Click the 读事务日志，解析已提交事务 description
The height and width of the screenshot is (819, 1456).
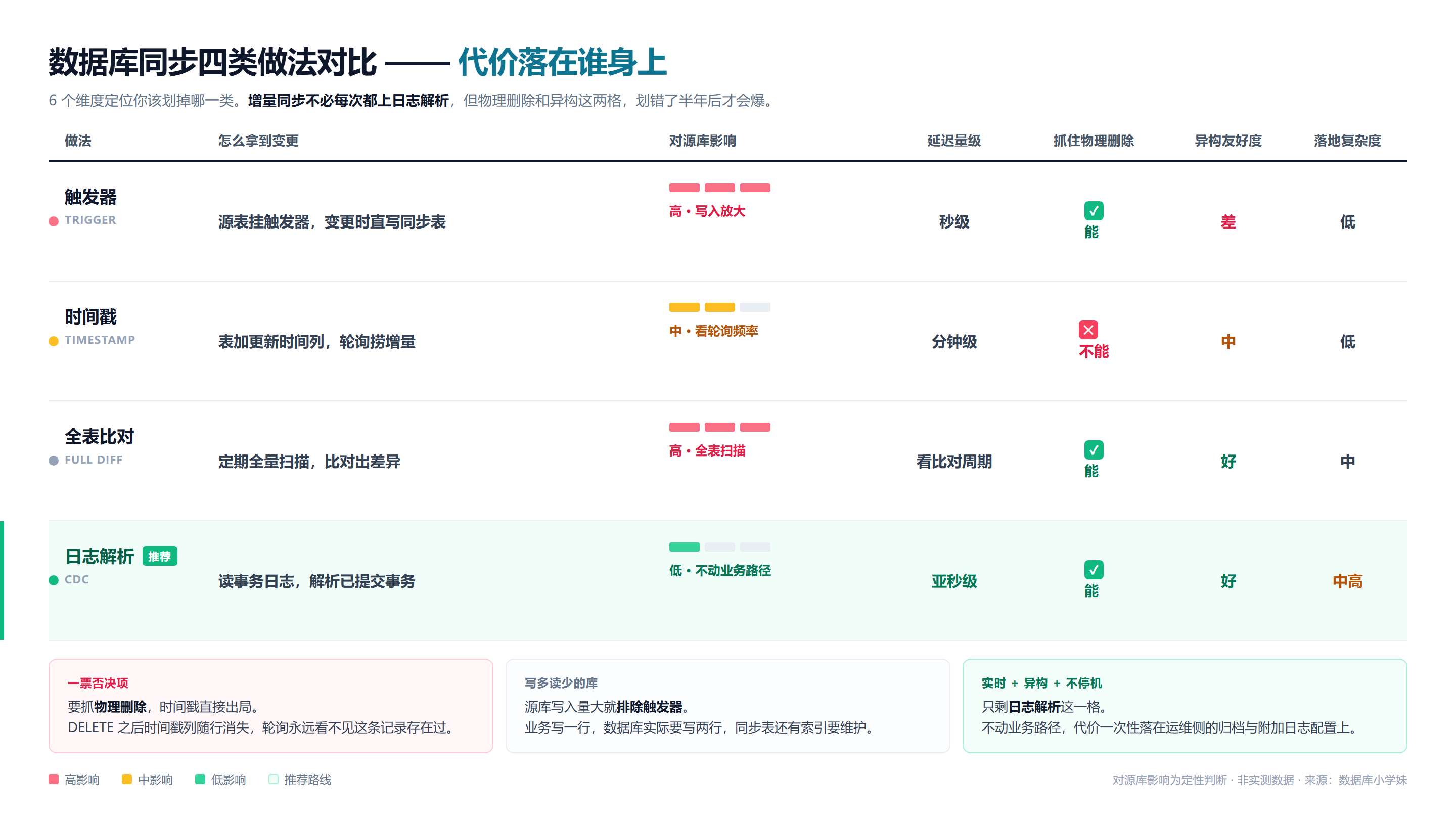click(x=316, y=581)
